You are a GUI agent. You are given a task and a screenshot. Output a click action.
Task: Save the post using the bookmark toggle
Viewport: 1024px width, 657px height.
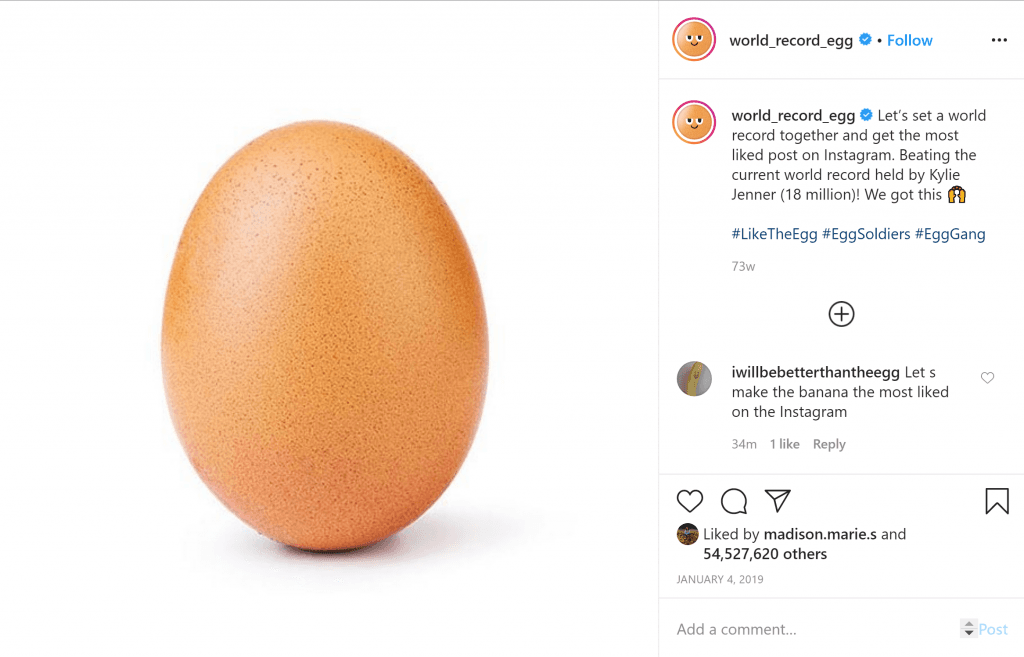996,501
